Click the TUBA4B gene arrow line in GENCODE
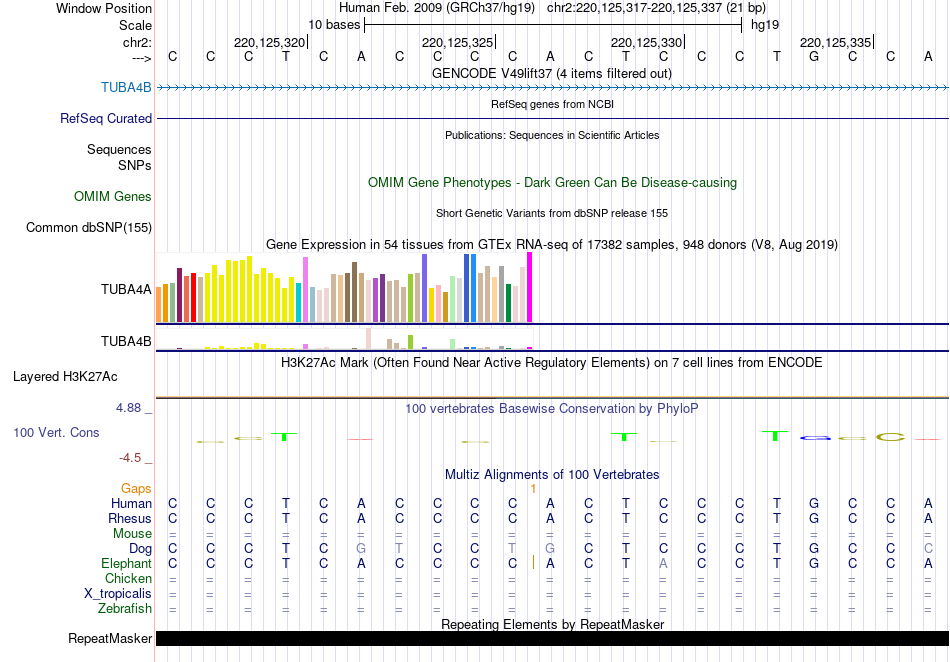This screenshot has height=662, width=950. coord(552,88)
